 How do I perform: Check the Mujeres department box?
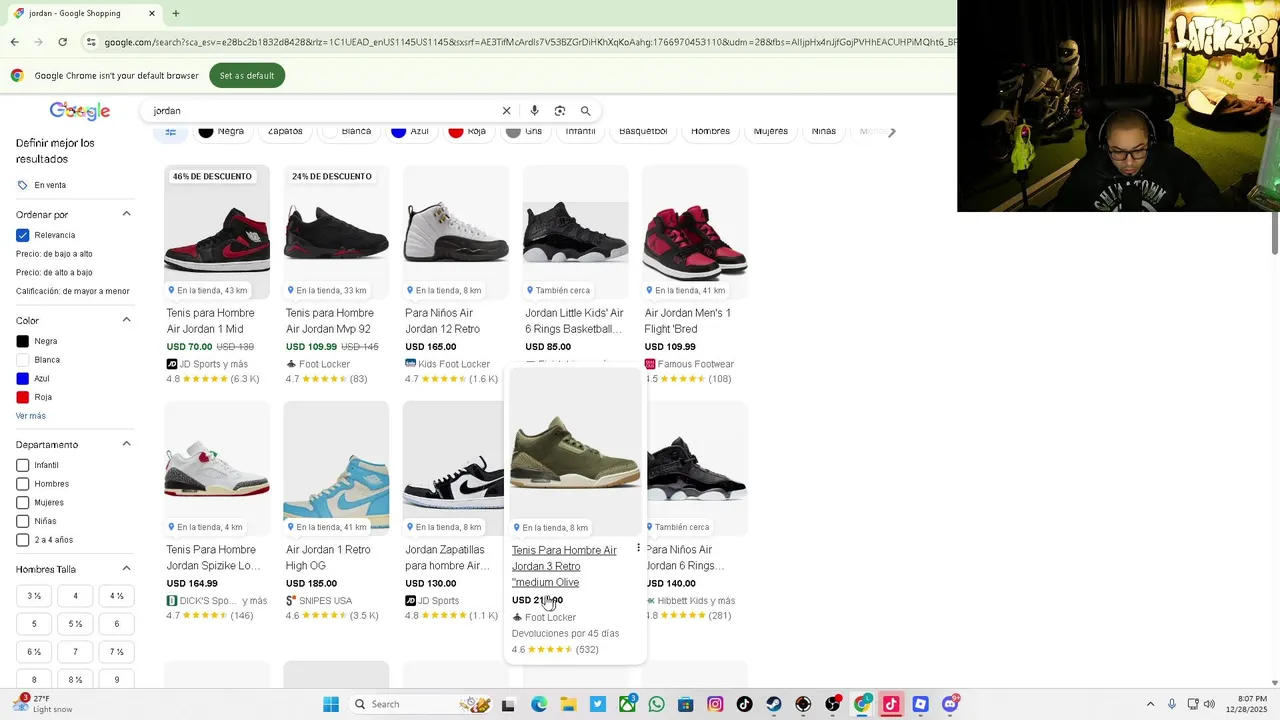click(22, 503)
